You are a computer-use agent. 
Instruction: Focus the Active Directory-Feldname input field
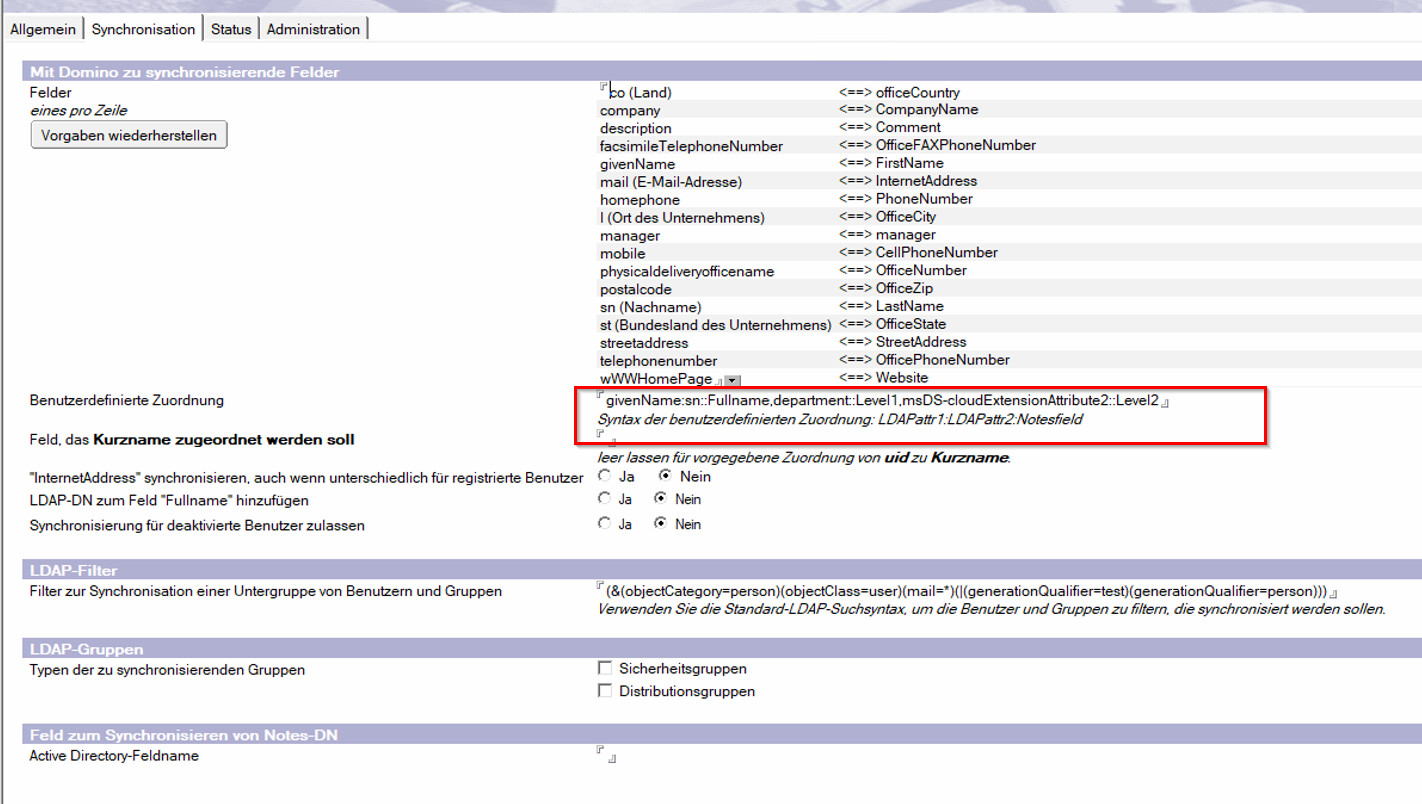tap(606, 756)
